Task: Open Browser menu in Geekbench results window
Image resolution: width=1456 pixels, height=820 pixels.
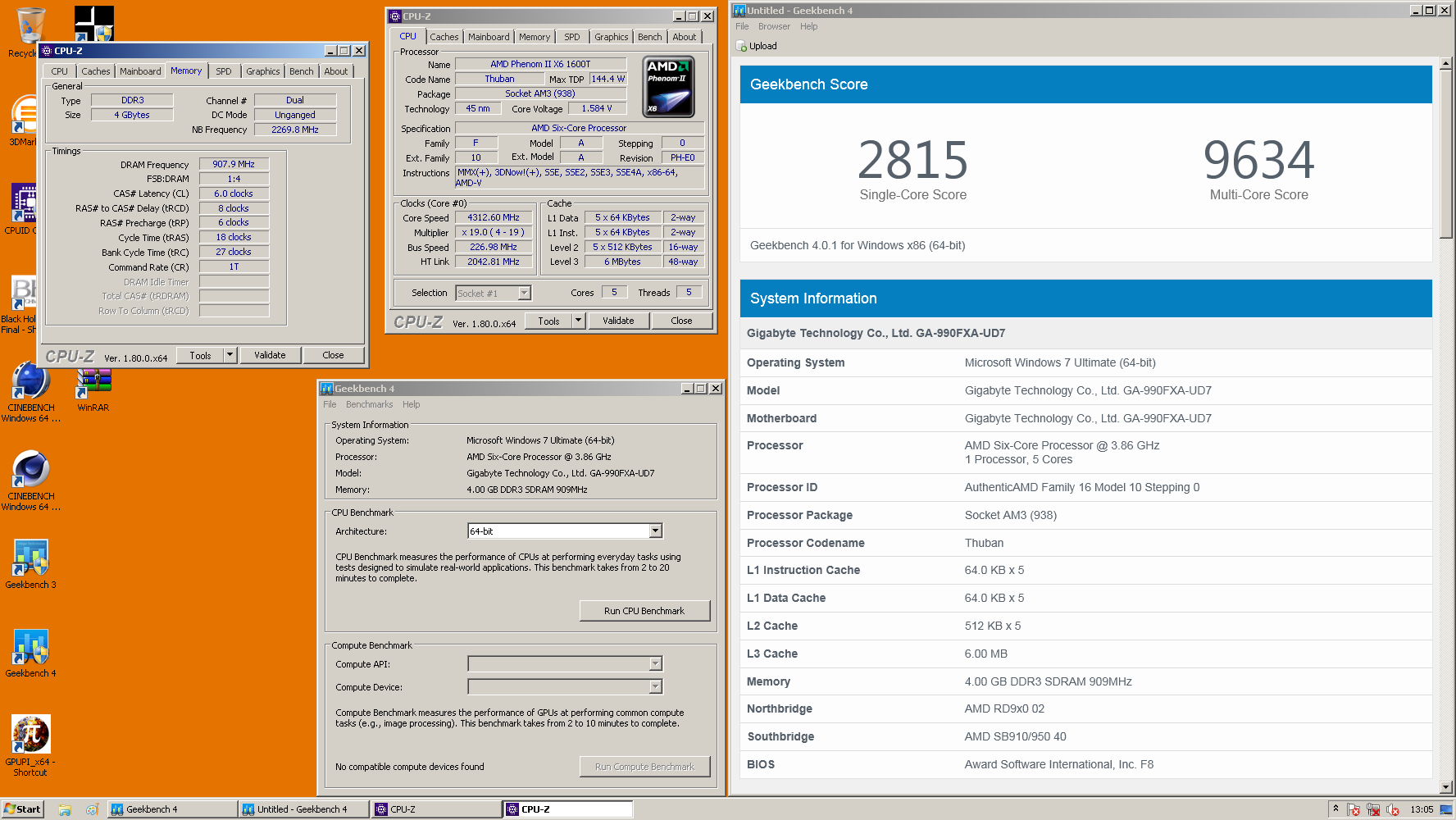Action: click(774, 27)
